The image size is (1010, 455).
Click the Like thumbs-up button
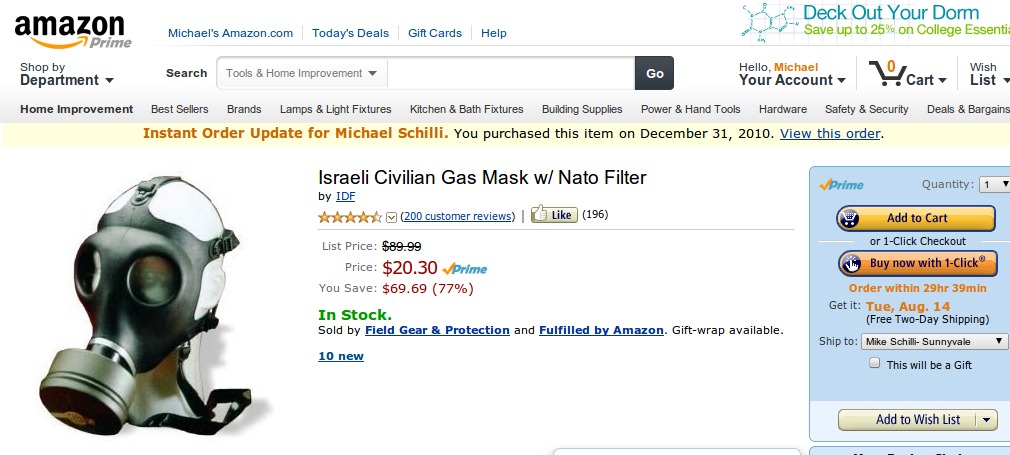coord(553,214)
